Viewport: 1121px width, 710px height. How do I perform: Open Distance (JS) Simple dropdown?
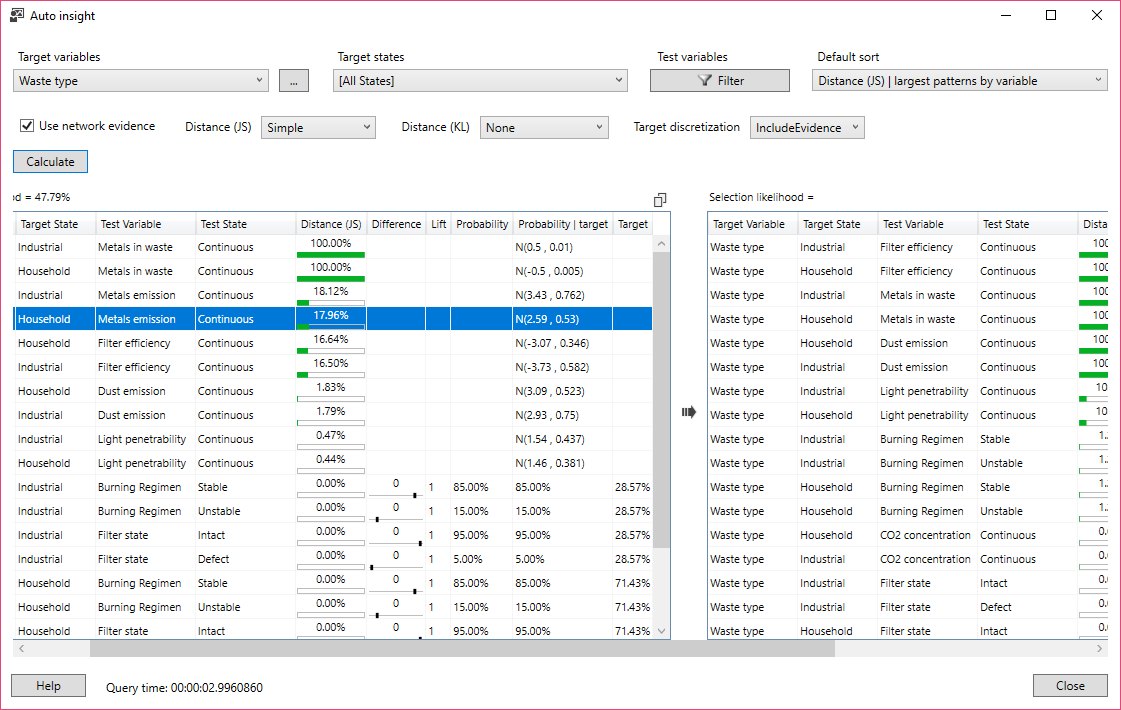318,127
